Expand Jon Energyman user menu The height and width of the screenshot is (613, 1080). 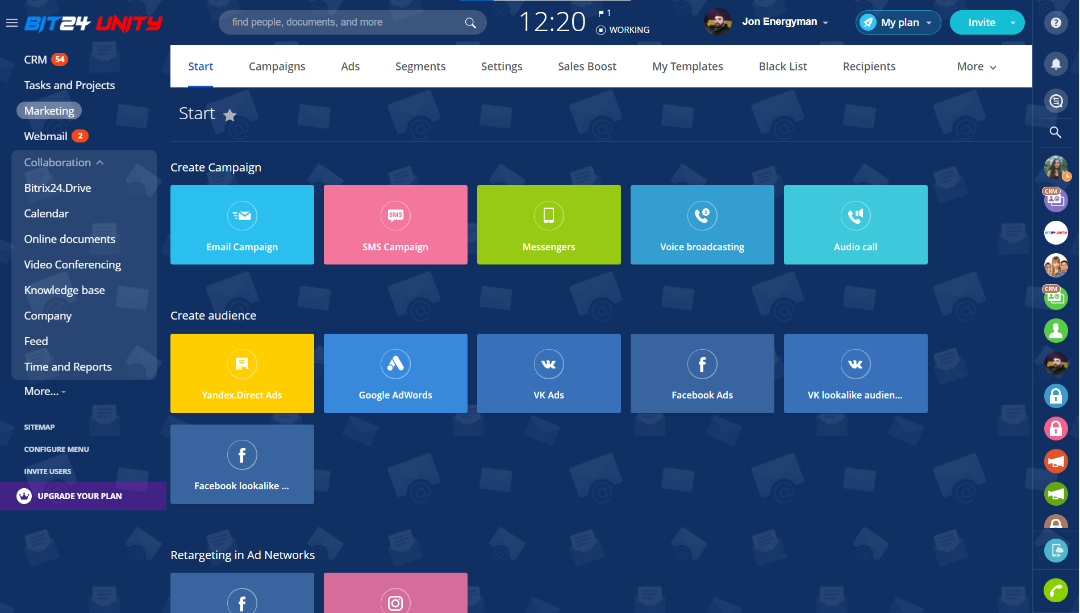tap(785, 22)
